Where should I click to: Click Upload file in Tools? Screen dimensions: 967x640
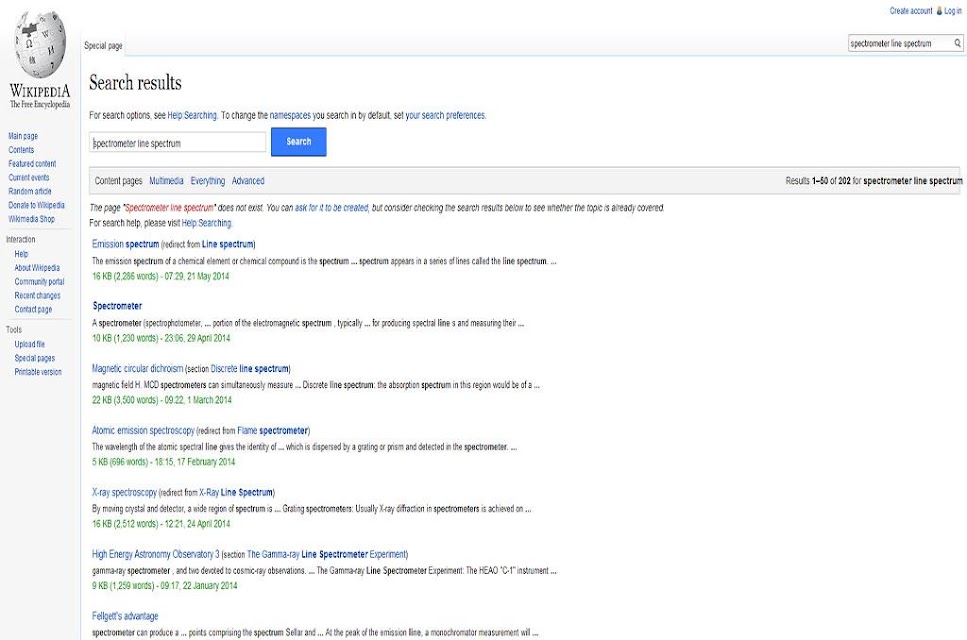[30, 344]
